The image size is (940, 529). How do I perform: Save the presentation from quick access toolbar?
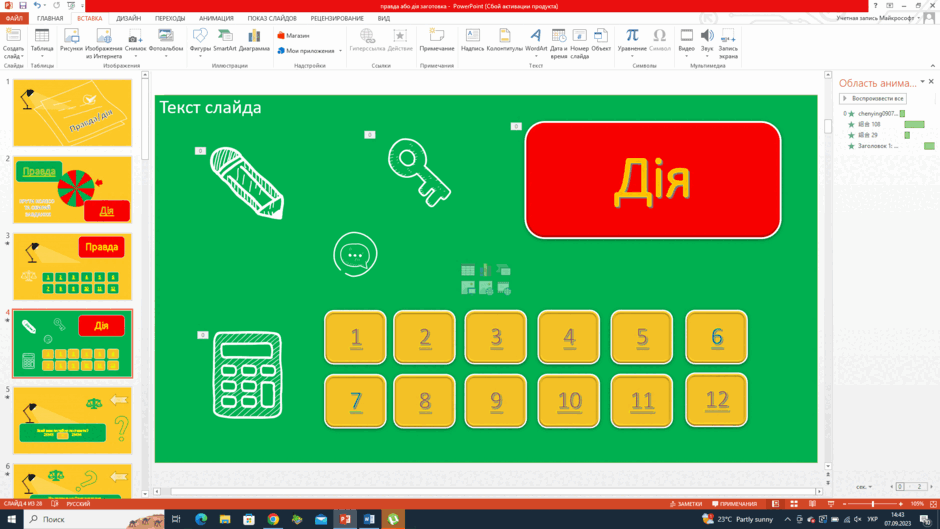23,5
